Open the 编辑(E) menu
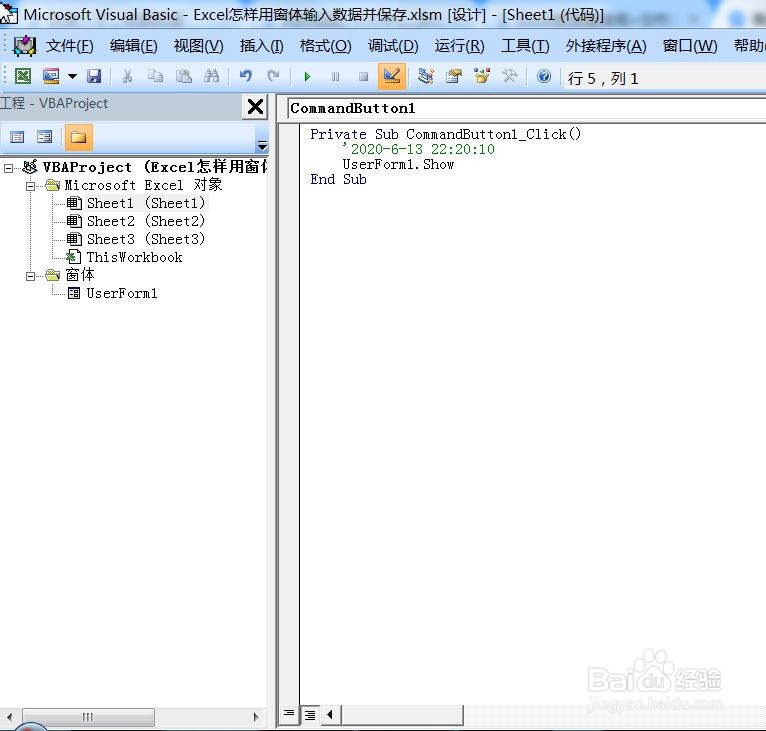Image resolution: width=766 pixels, height=731 pixels. [x=133, y=46]
